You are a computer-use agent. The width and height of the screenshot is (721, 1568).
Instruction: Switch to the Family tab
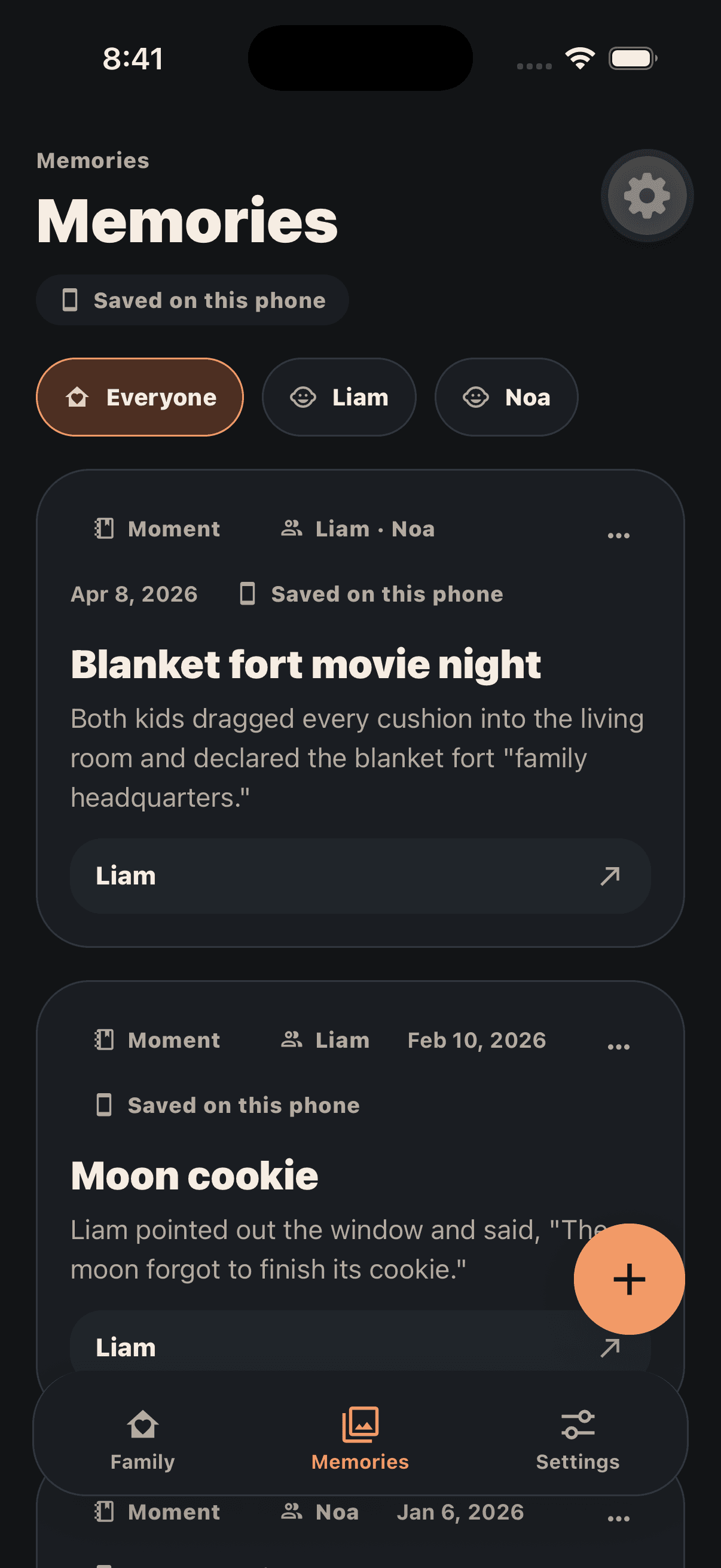tap(142, 1439)
